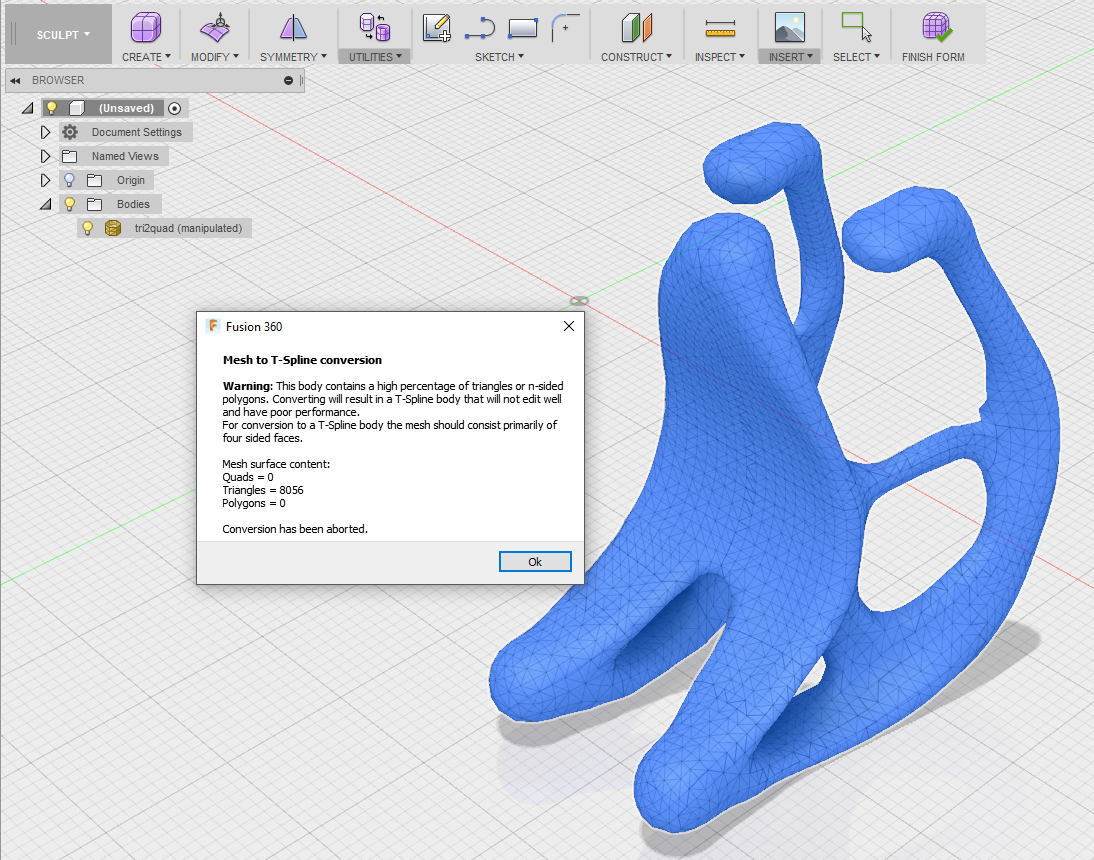Click the Utilities convert icon
1094x860 pixels.
374,25
